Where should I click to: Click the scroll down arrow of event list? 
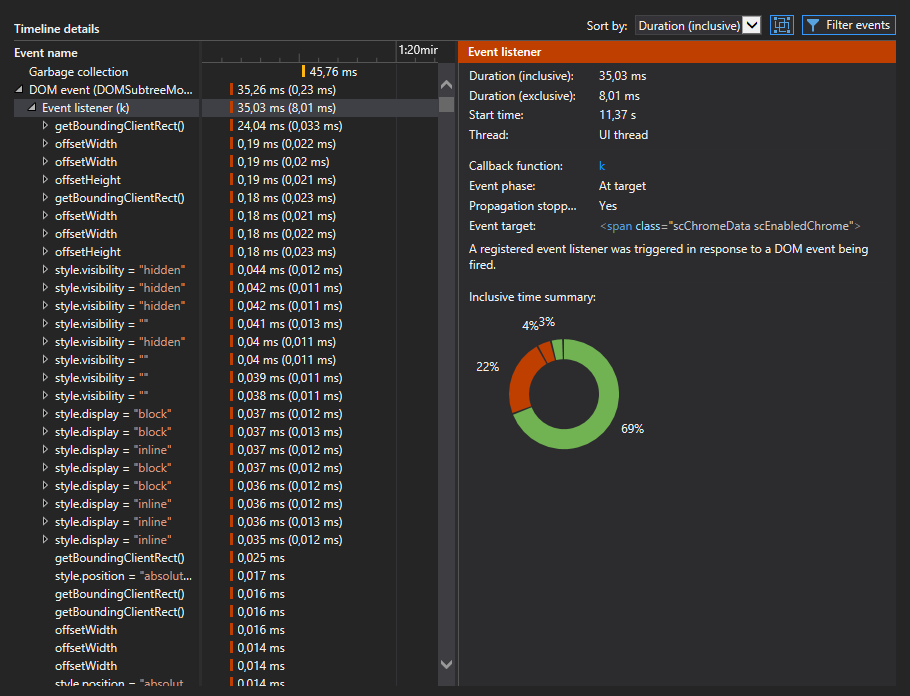point(446,664)
